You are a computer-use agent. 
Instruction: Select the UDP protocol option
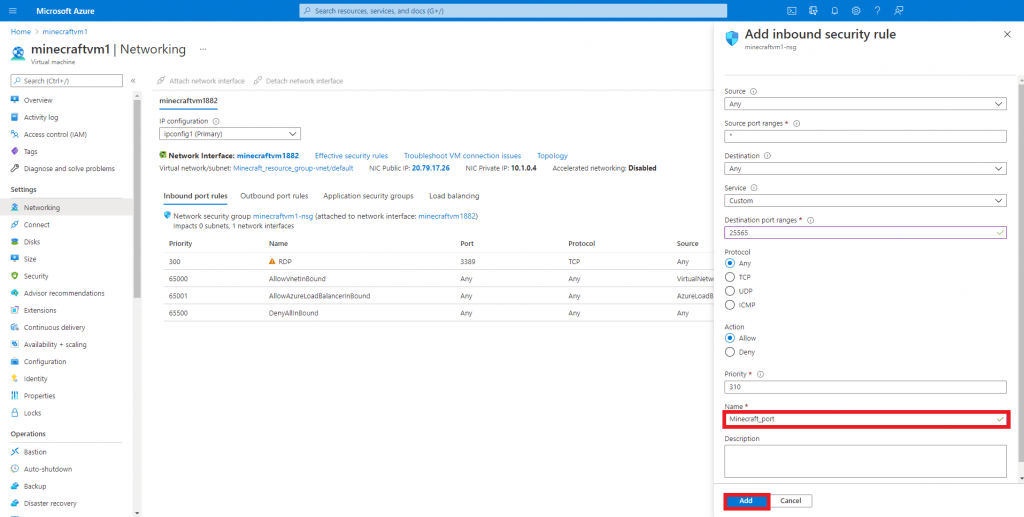point(730,291)
